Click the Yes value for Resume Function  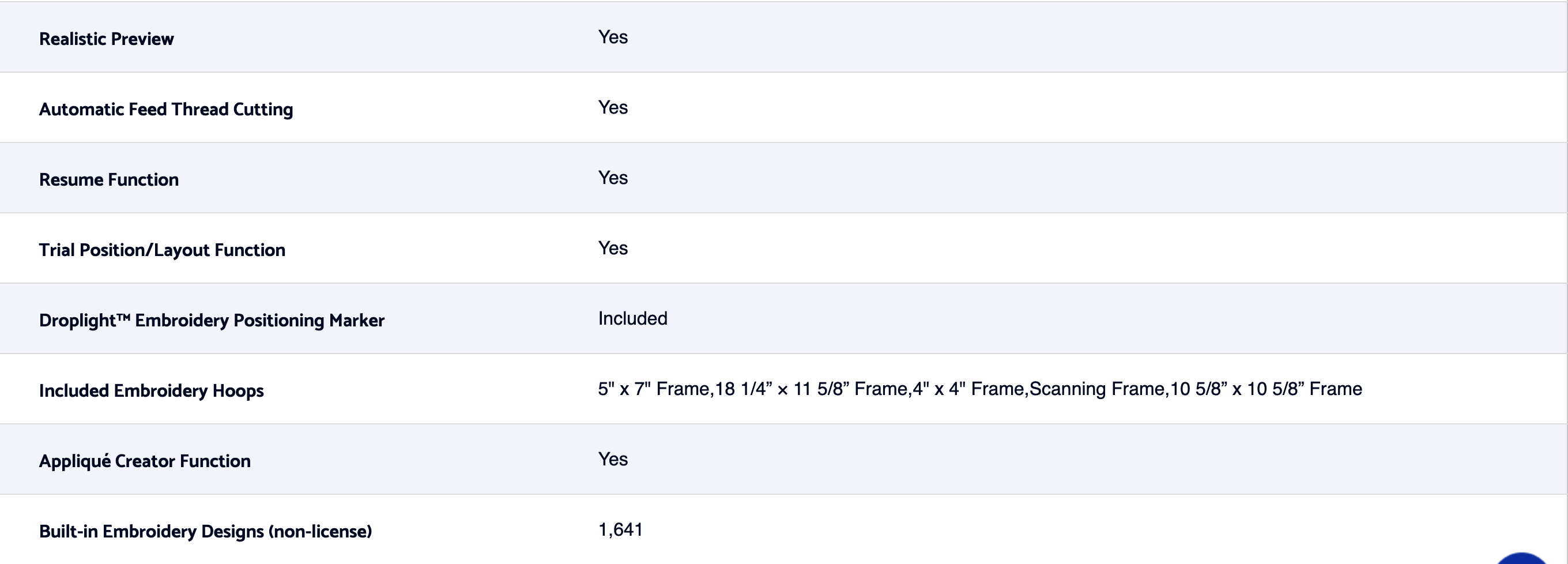(613, 178)
